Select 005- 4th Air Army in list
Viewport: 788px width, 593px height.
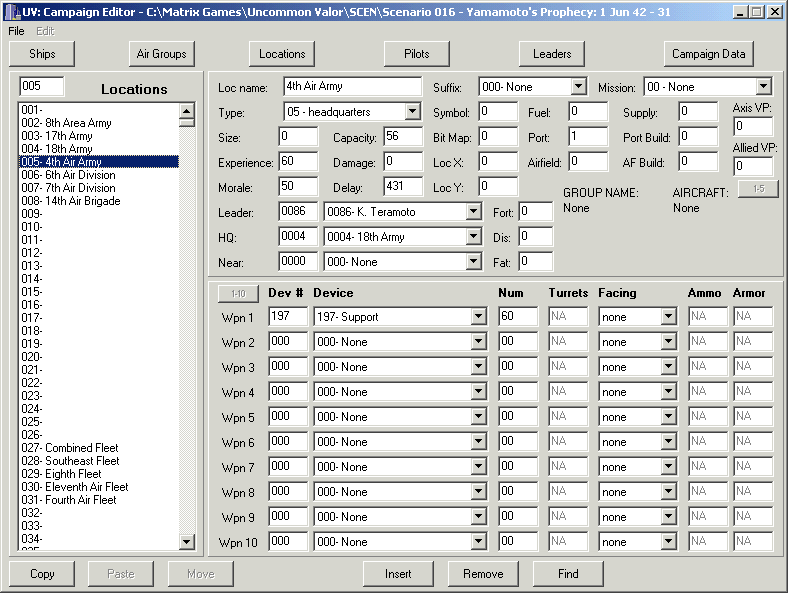pyautogui.click(x=98, y=162)
